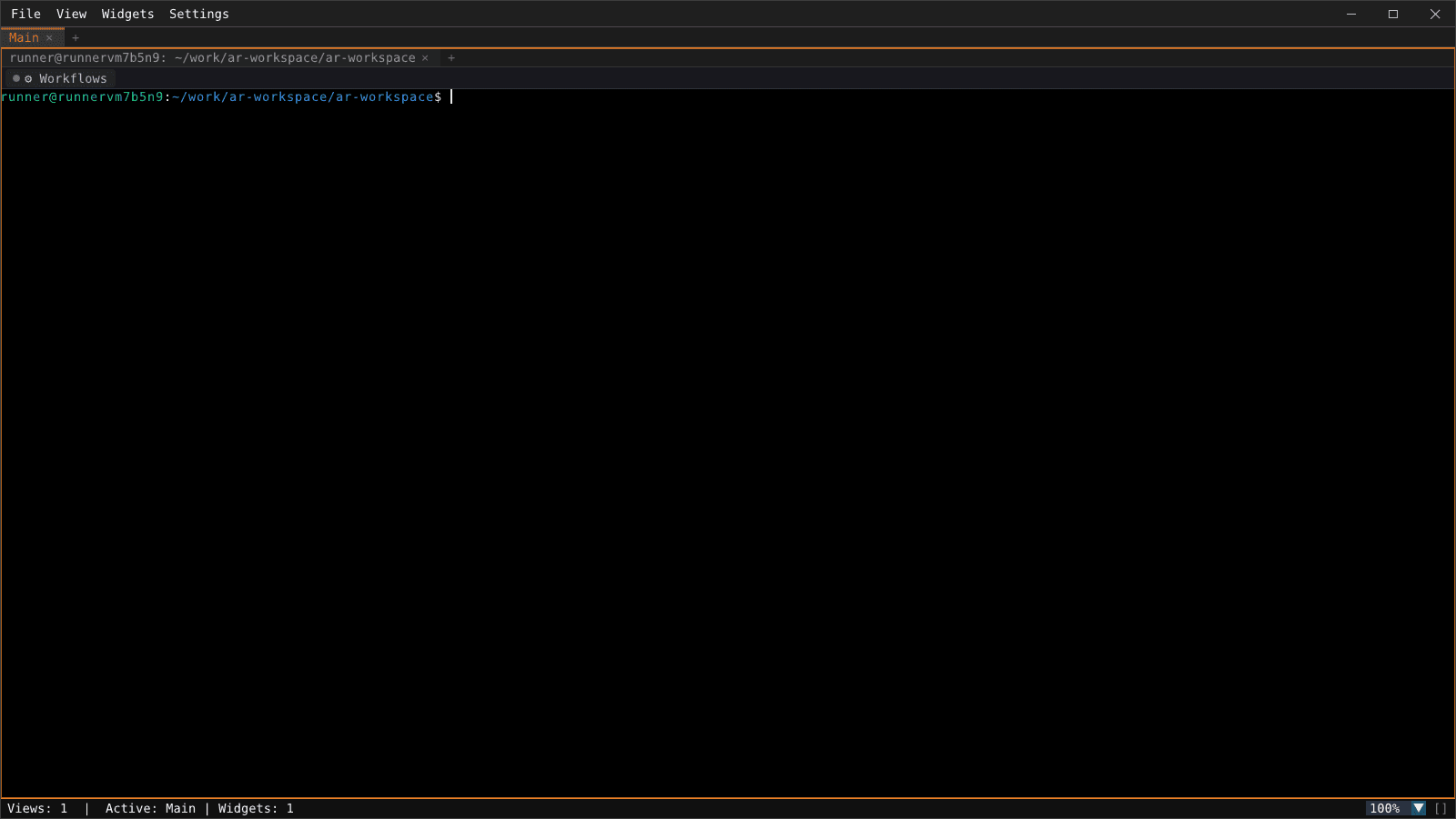Open the View menu

point(71,14)
